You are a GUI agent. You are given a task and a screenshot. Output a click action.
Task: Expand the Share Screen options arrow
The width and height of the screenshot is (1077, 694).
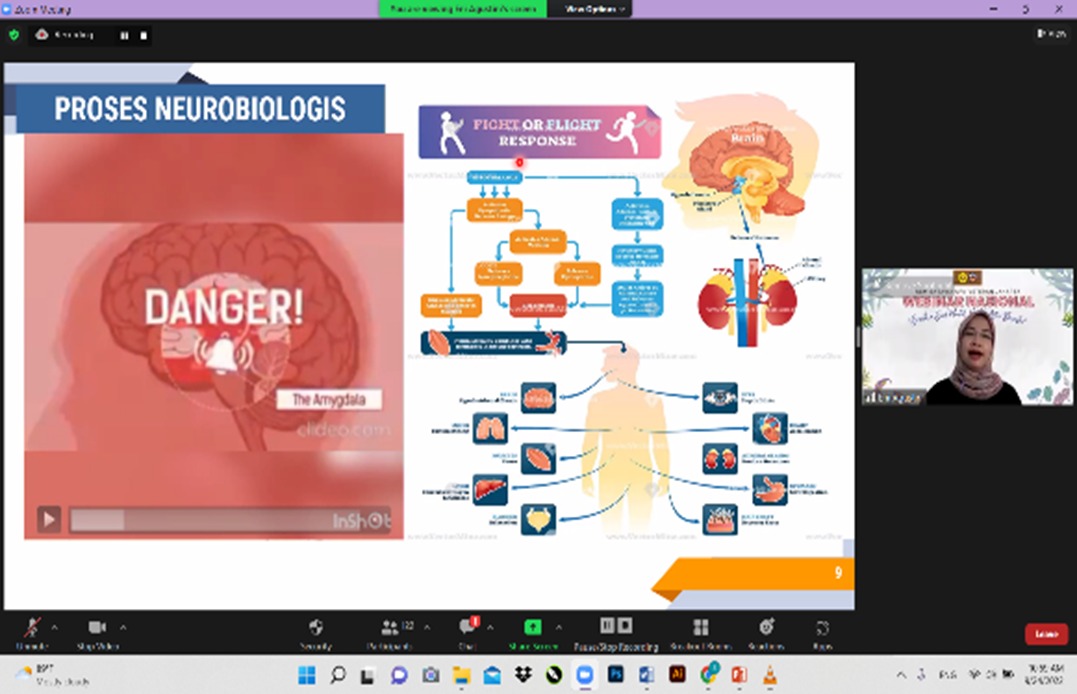pos(558,628)
